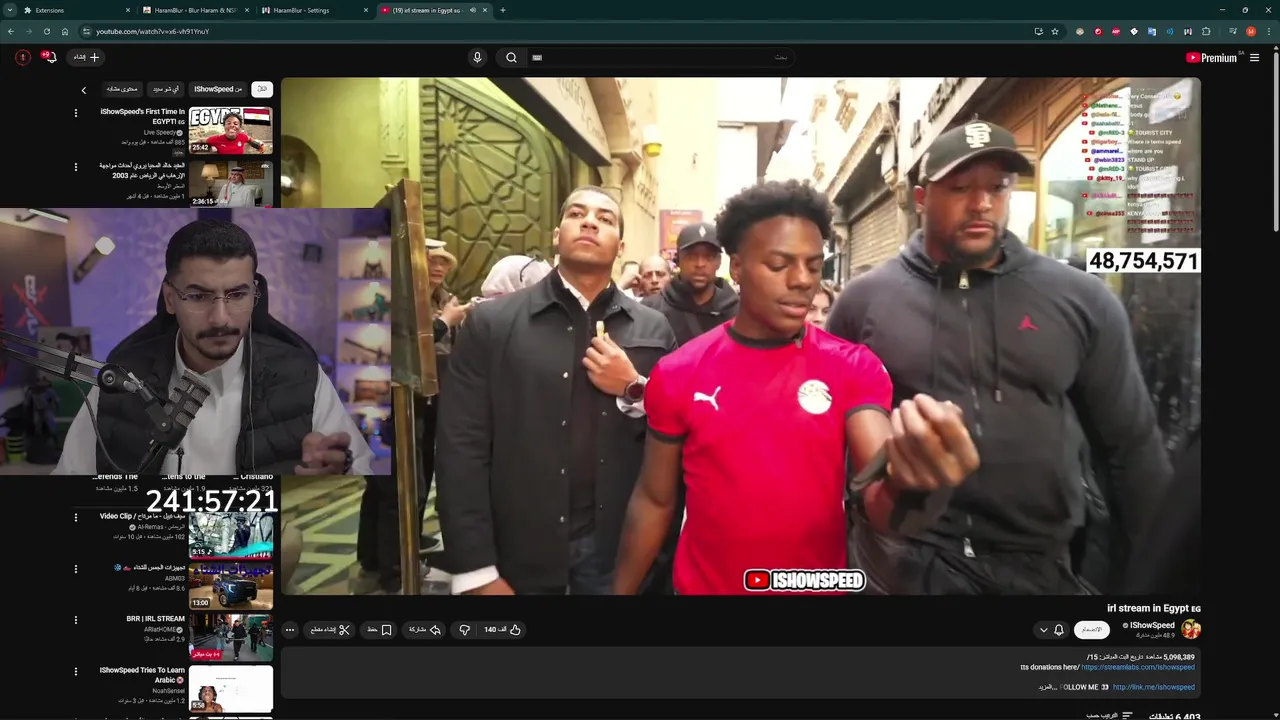This screenshot has height=720, width=1280.
Task: Open IShowSpeed channel name link
Action: point(1152,625)
